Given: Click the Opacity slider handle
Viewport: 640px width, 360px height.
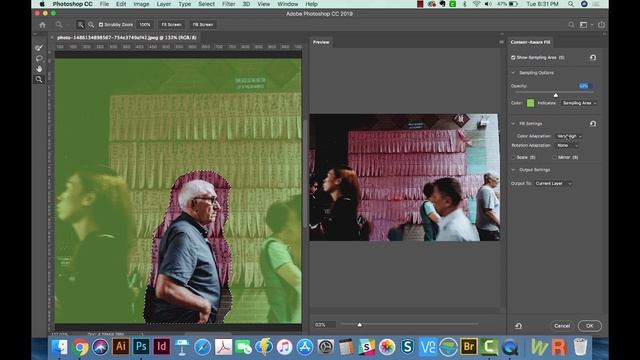Looking at the screenshot, I should [556, 95].
